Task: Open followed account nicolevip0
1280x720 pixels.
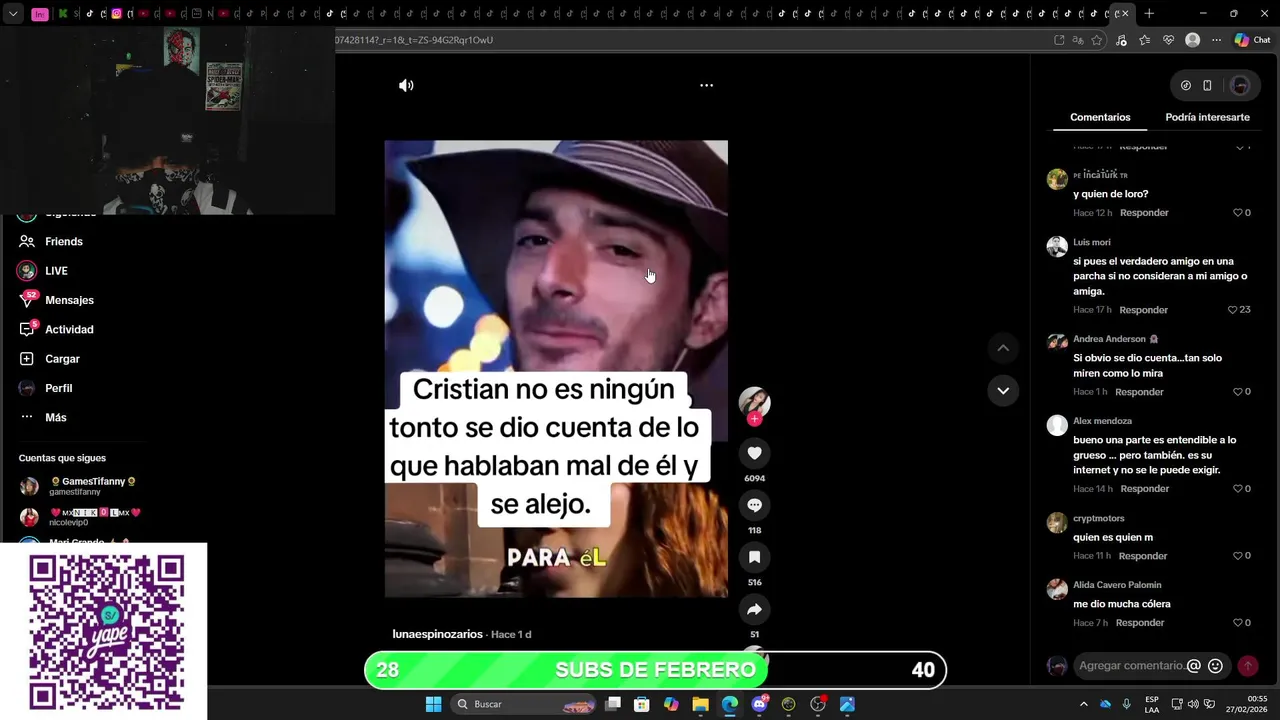Action: [80, 517]
